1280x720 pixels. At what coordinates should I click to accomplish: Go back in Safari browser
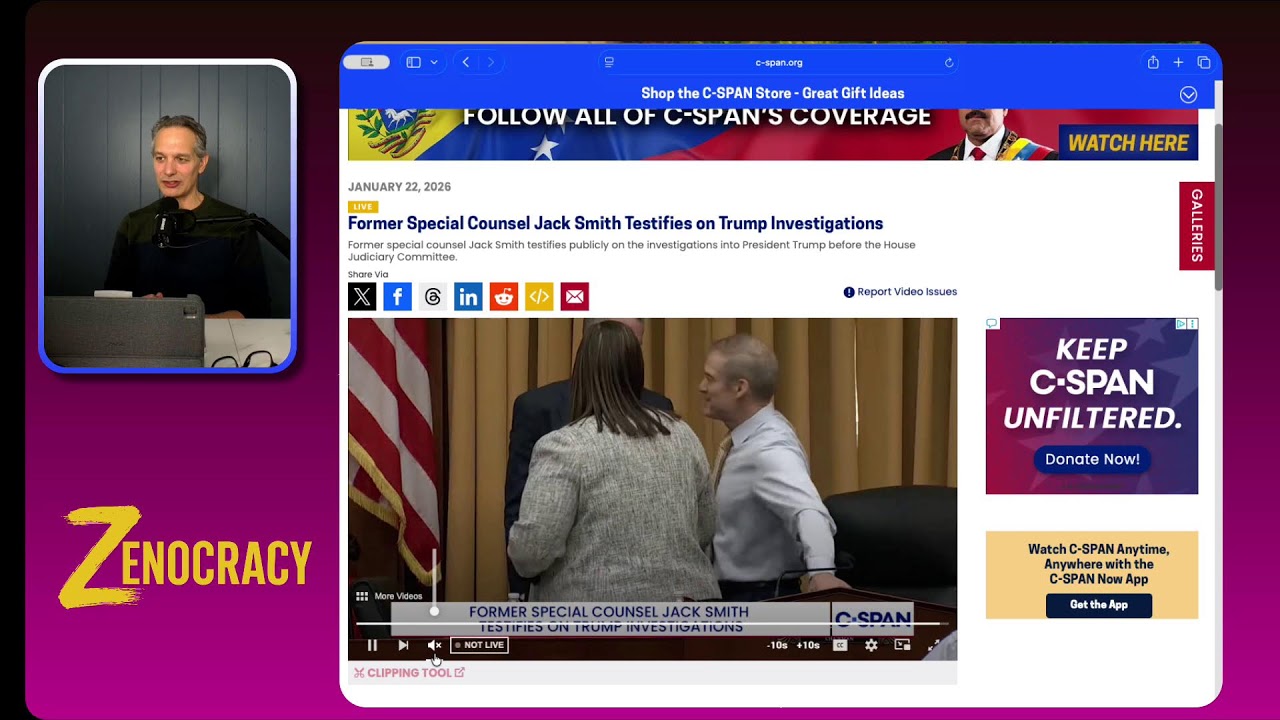465,62
